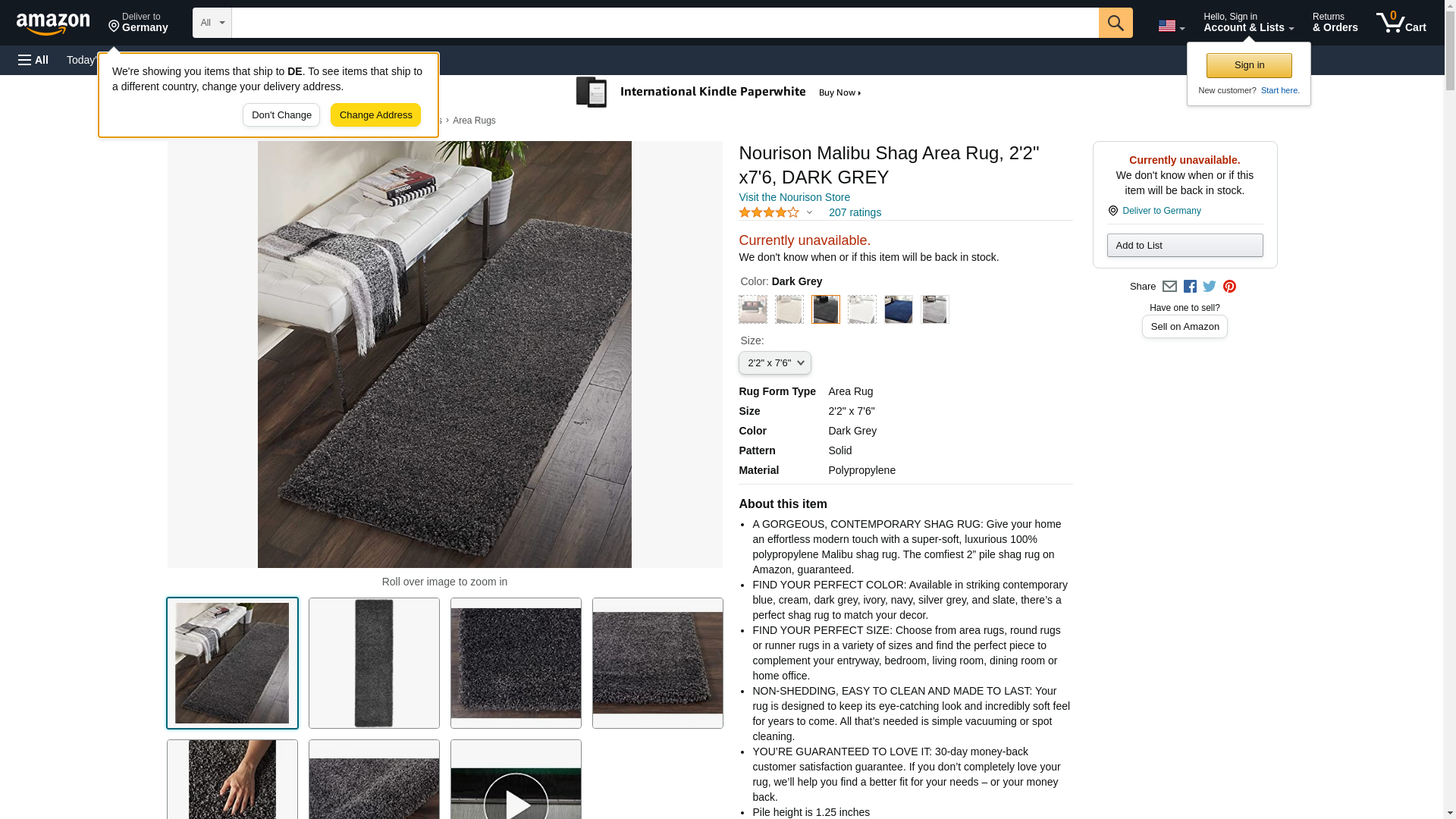This screenshot has width=1456, height=819.
Task: Open the Returns & Orders menu item
Action: click(1335, 23)
